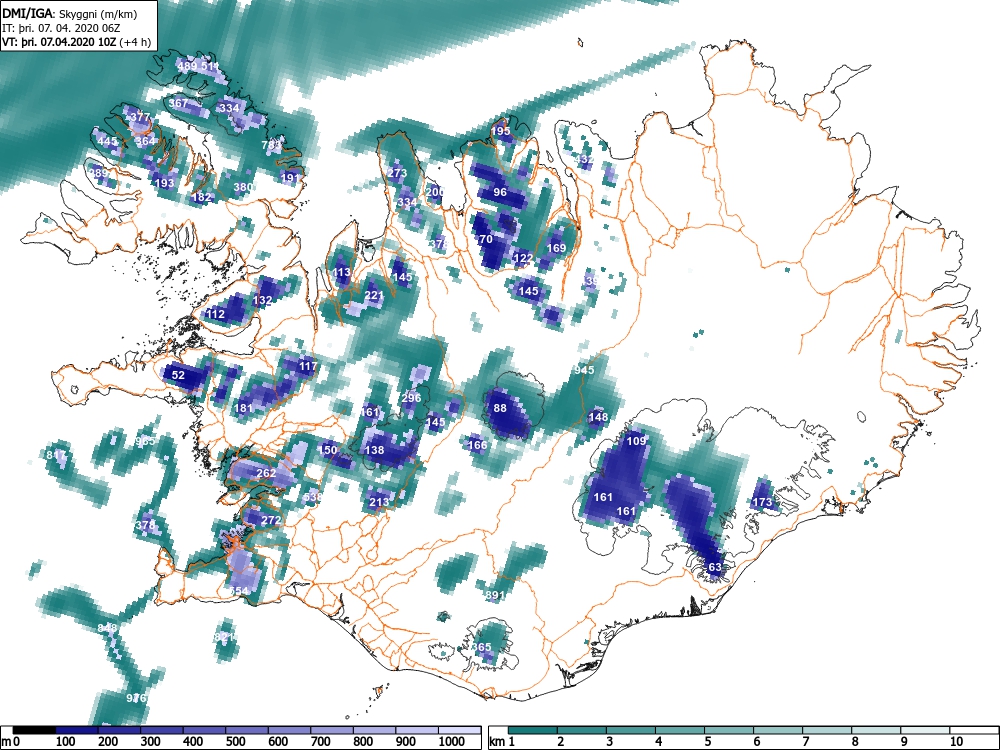Click the '122' visibility value
Viewport: 1000px width, 750px height.
click(523, 258)
